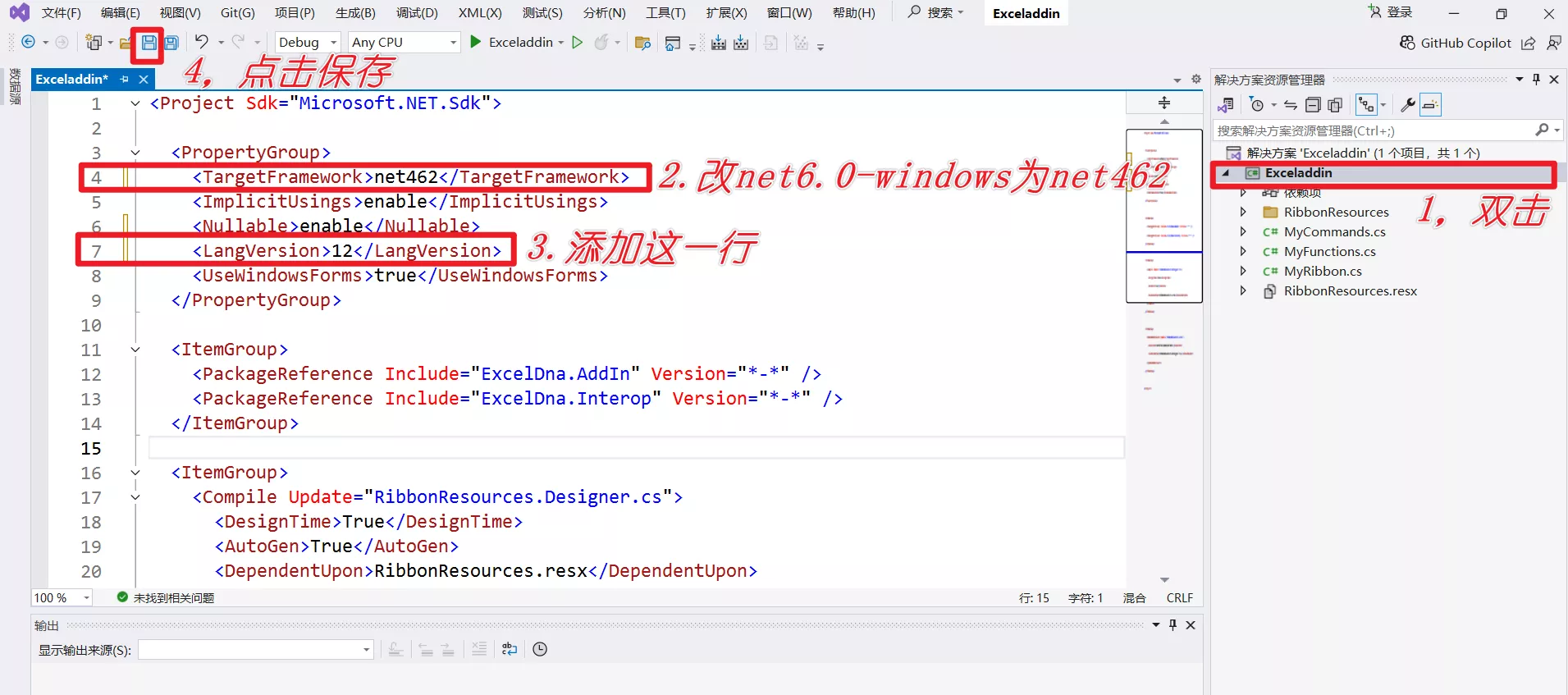Image resolution: width=1568 pixels, height=695 pixels.
Task: Click the magnifier in Solution Explorer search box
Action: click(x=1542, y=130)
